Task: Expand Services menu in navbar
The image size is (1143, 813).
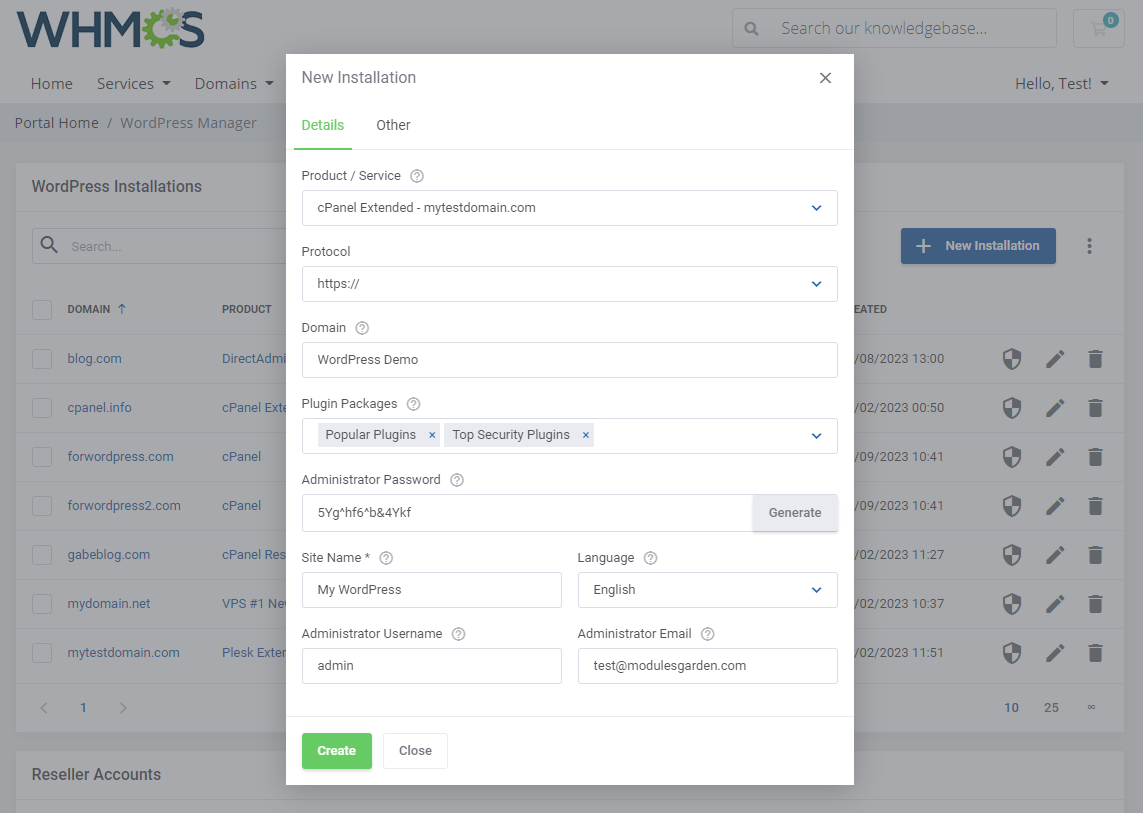Action: pyautogui.click(x=133, y=84)
